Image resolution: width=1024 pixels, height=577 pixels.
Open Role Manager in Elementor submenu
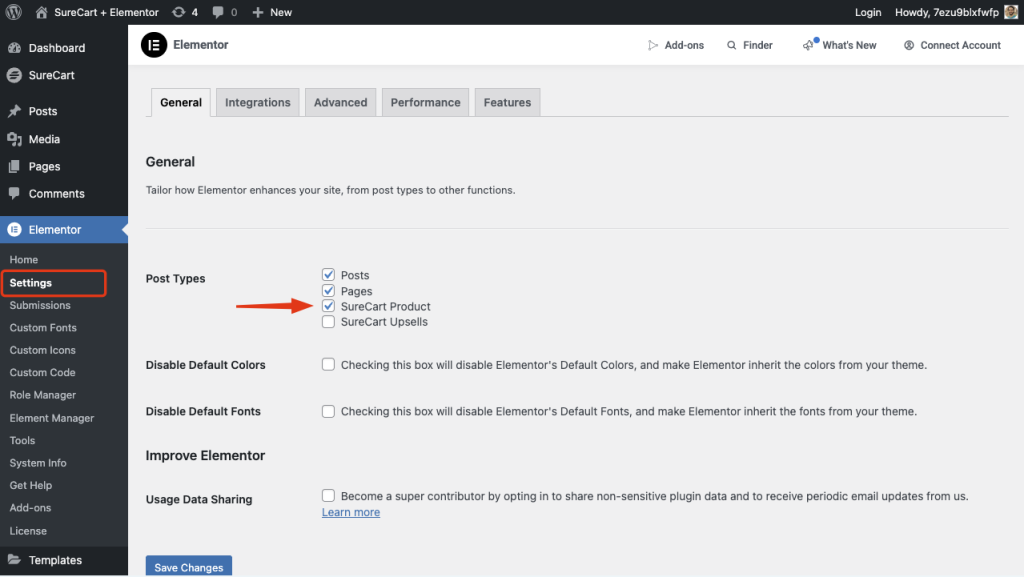42,395
